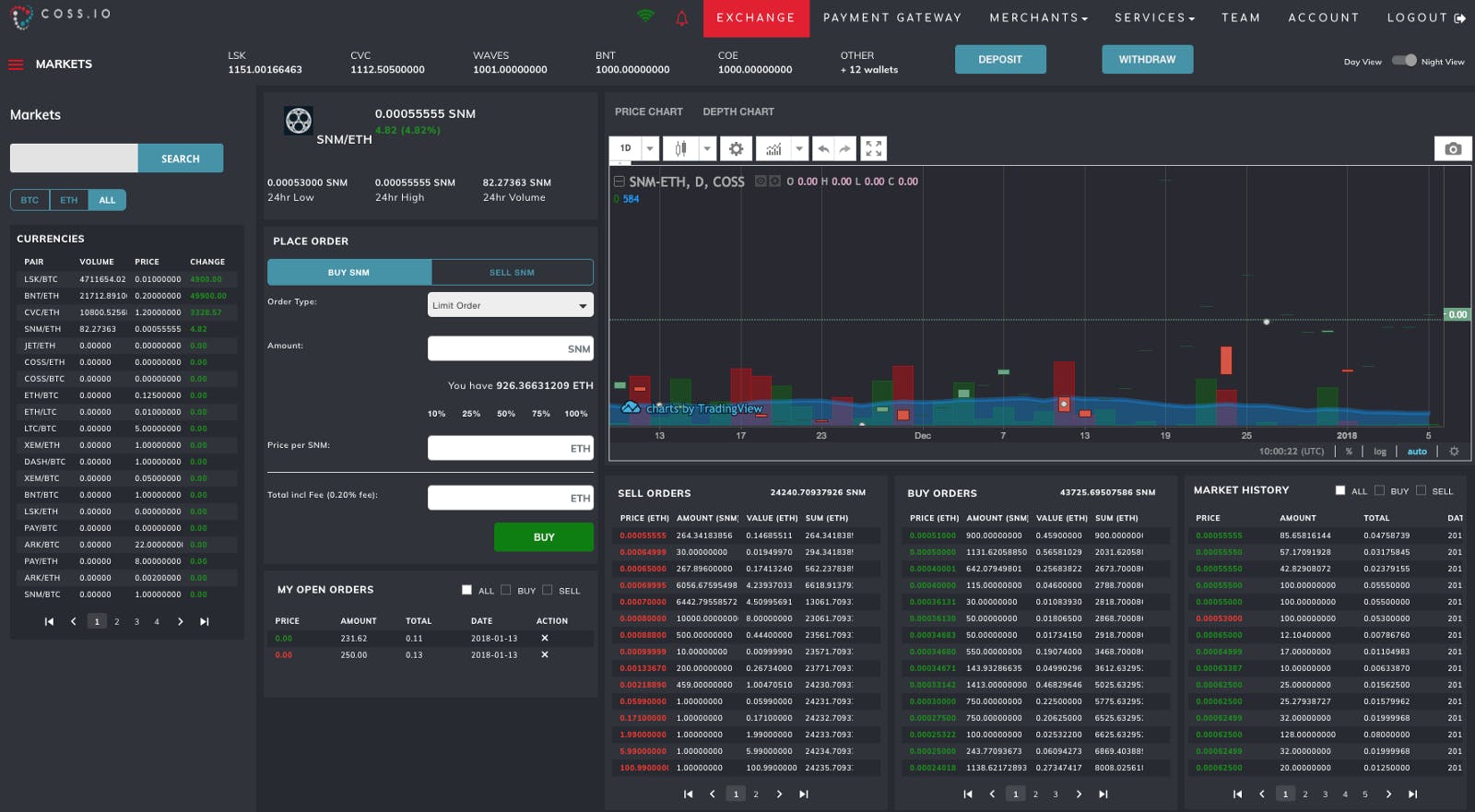Toggle fullscreen chart mode
Screen dimensions: 1475x812
[x=873, y=148]
